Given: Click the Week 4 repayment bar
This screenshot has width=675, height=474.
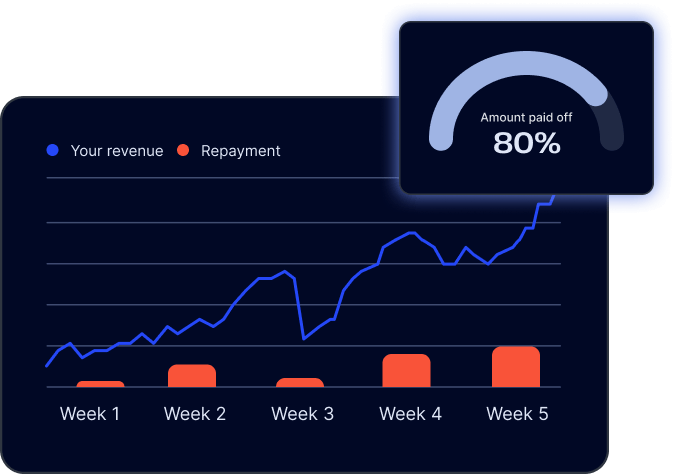Looking at the screenshot, I should click(x=406, y=371).
